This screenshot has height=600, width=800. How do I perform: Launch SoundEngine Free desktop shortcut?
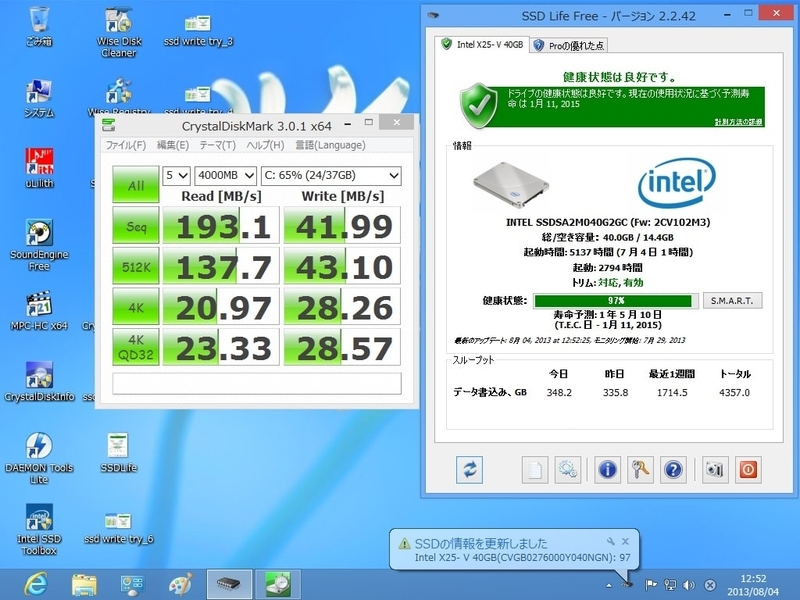(x=39, y=245)
